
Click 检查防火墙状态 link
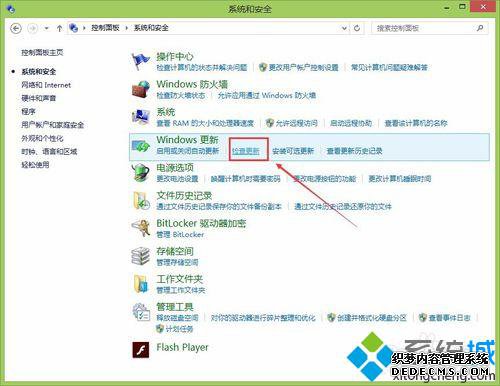coord(181,96)
